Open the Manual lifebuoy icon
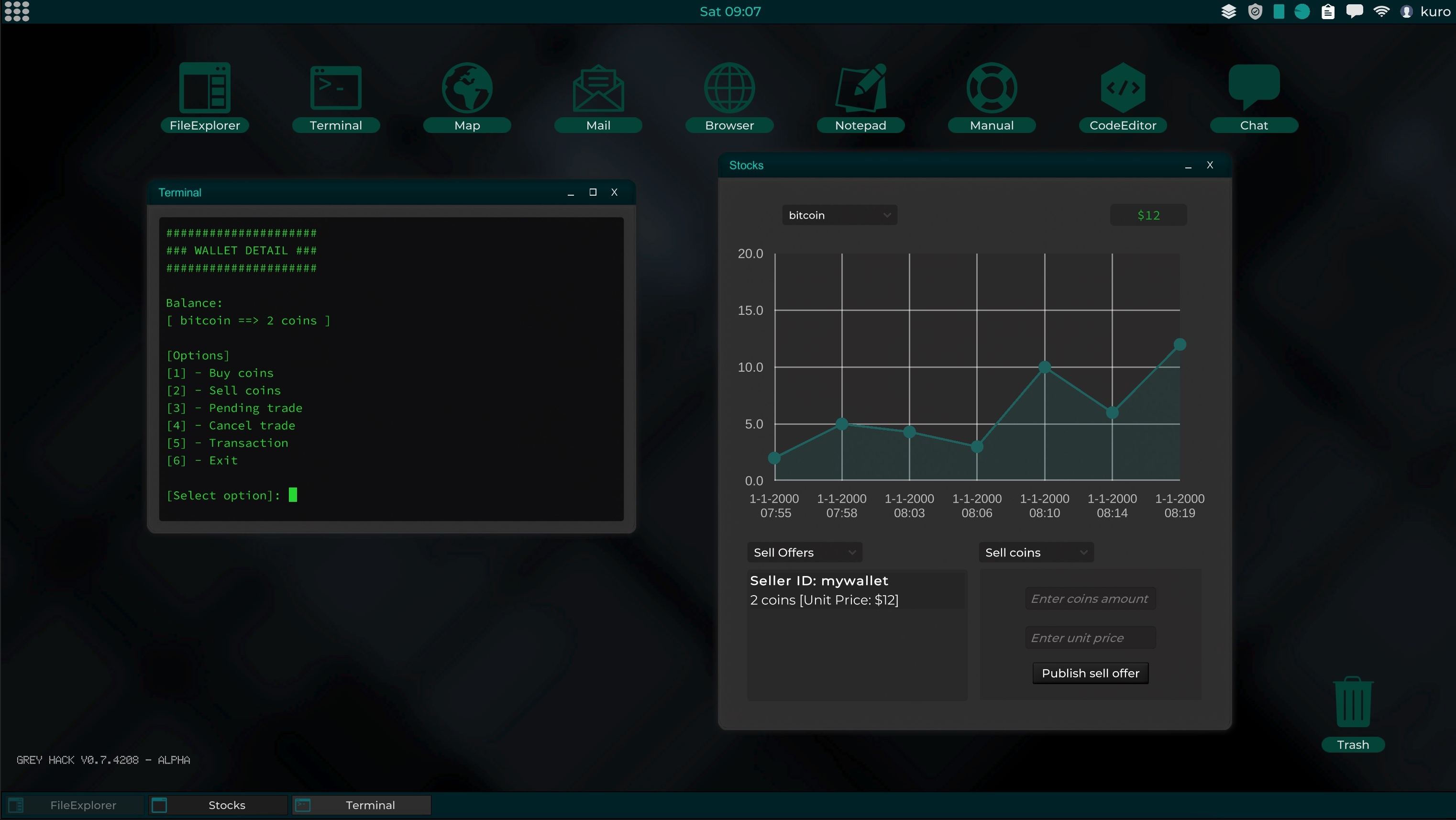This screenshot has width=1456, height=820. pos(992,88)
